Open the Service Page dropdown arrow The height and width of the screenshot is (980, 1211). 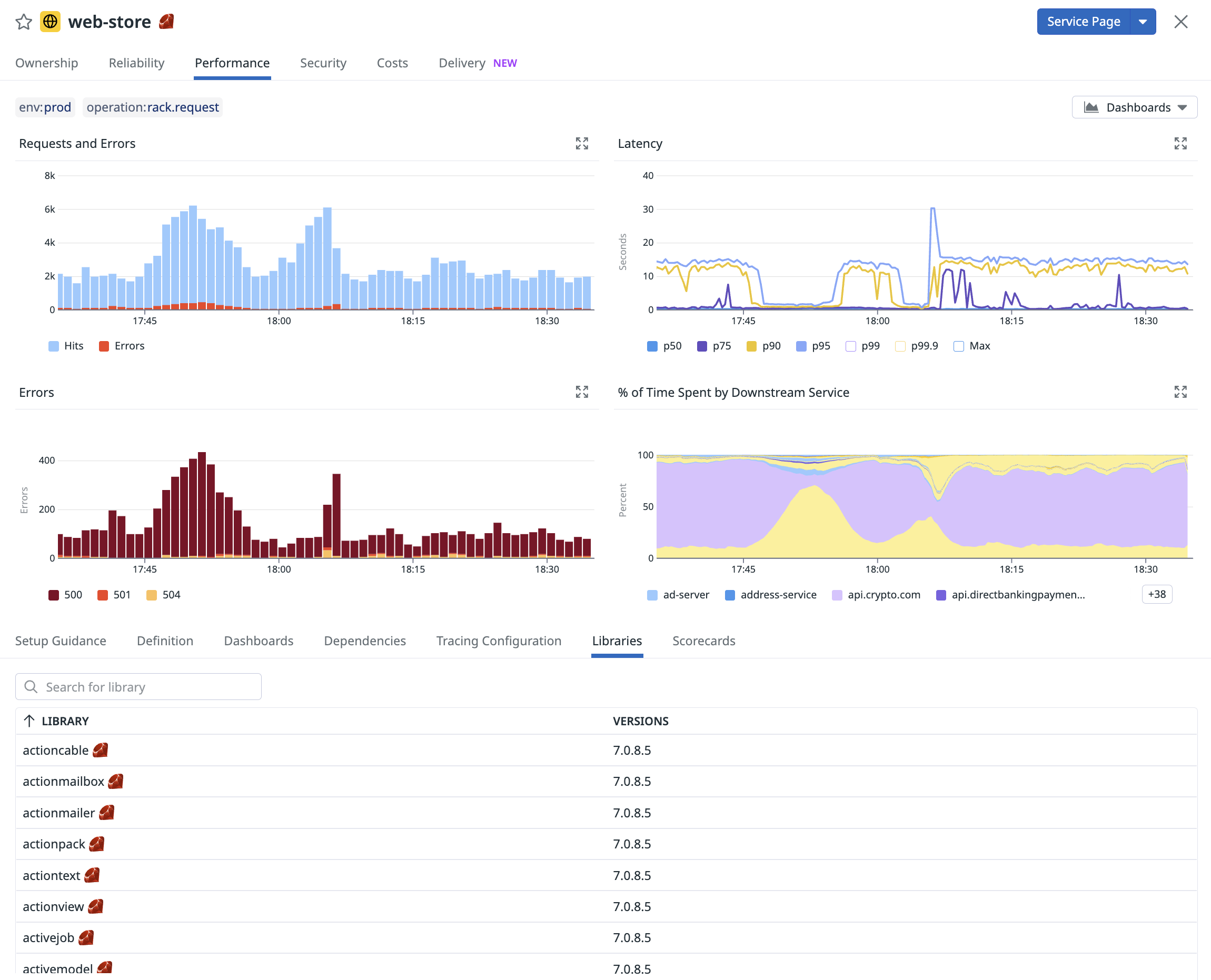coord(1143,22)
